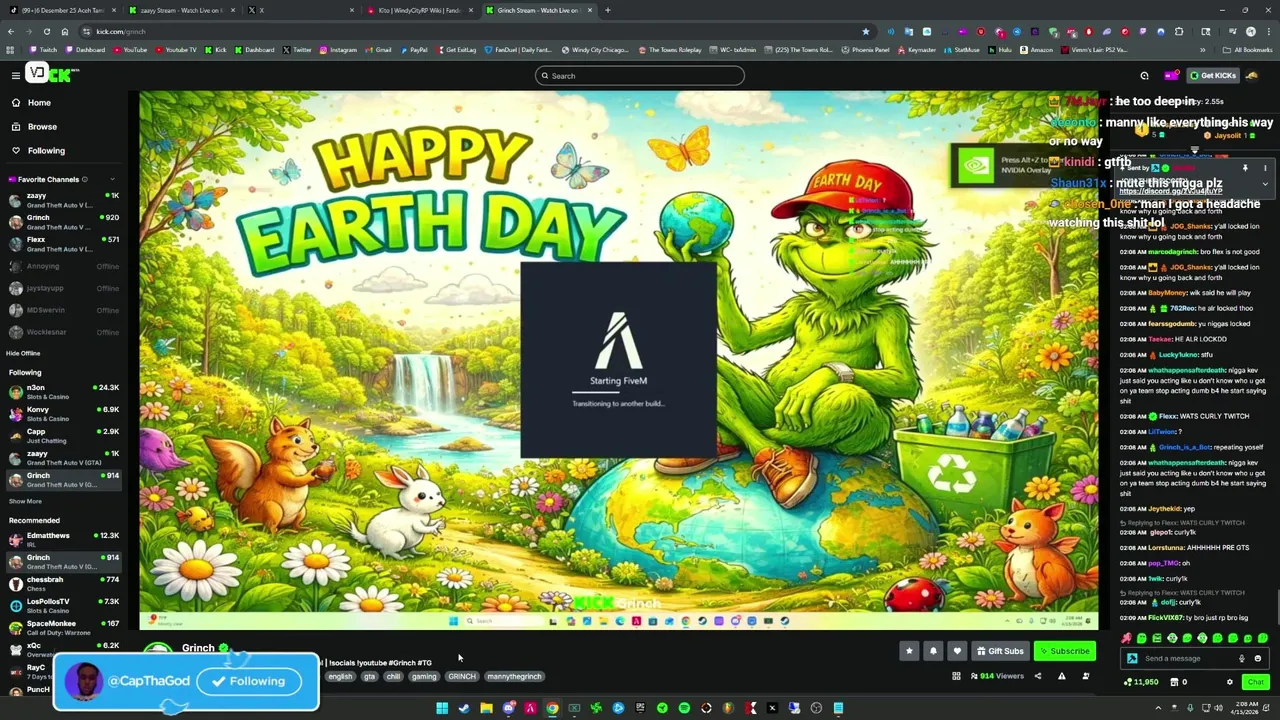Open the All Bookmarks folder
This screenshot has height=720, width=1280.
pos(1248,50)
